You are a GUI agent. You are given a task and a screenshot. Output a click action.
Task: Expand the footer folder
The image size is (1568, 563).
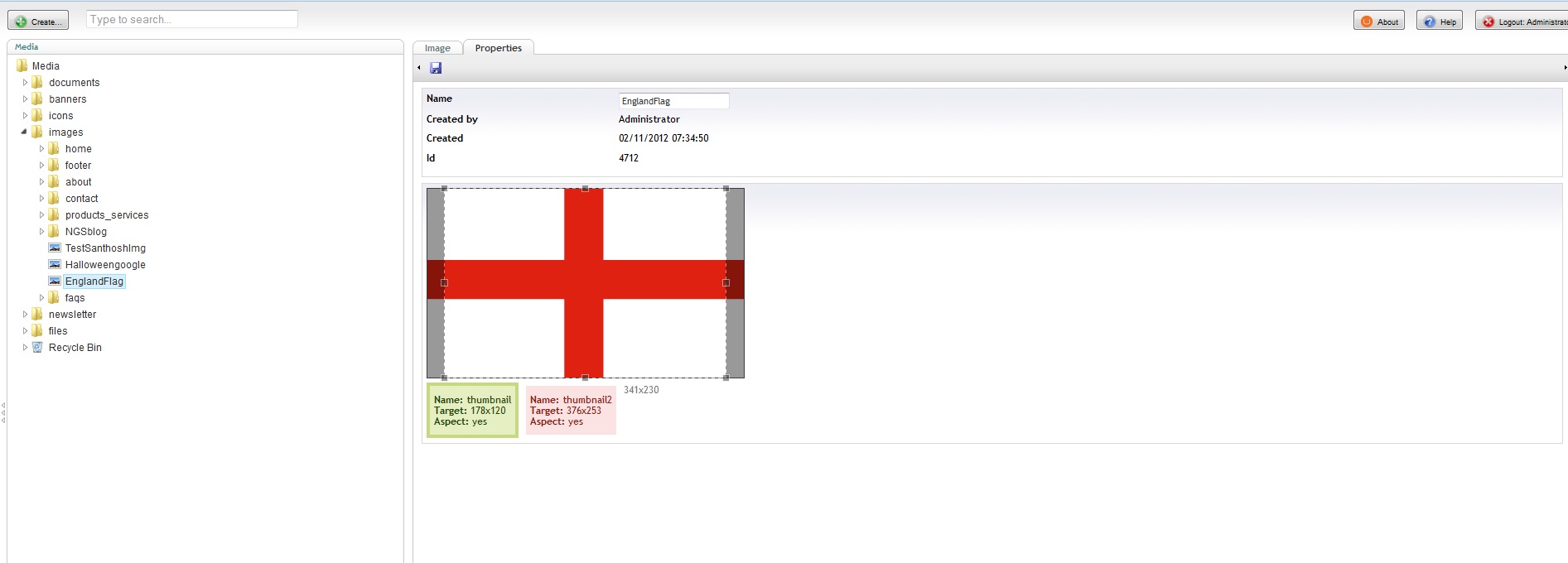click(41, 166)
